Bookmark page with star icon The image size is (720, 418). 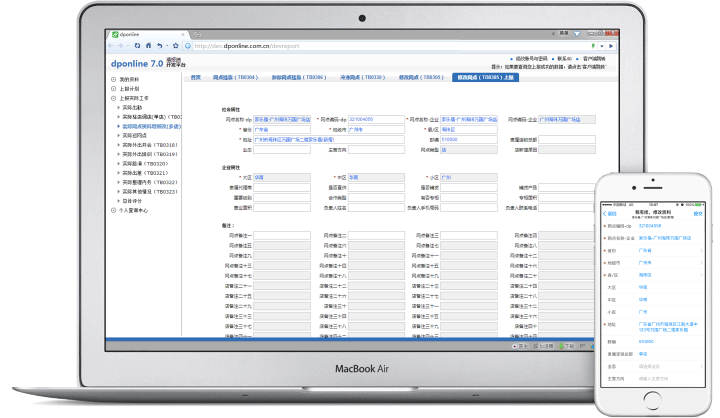pos(175,45)
